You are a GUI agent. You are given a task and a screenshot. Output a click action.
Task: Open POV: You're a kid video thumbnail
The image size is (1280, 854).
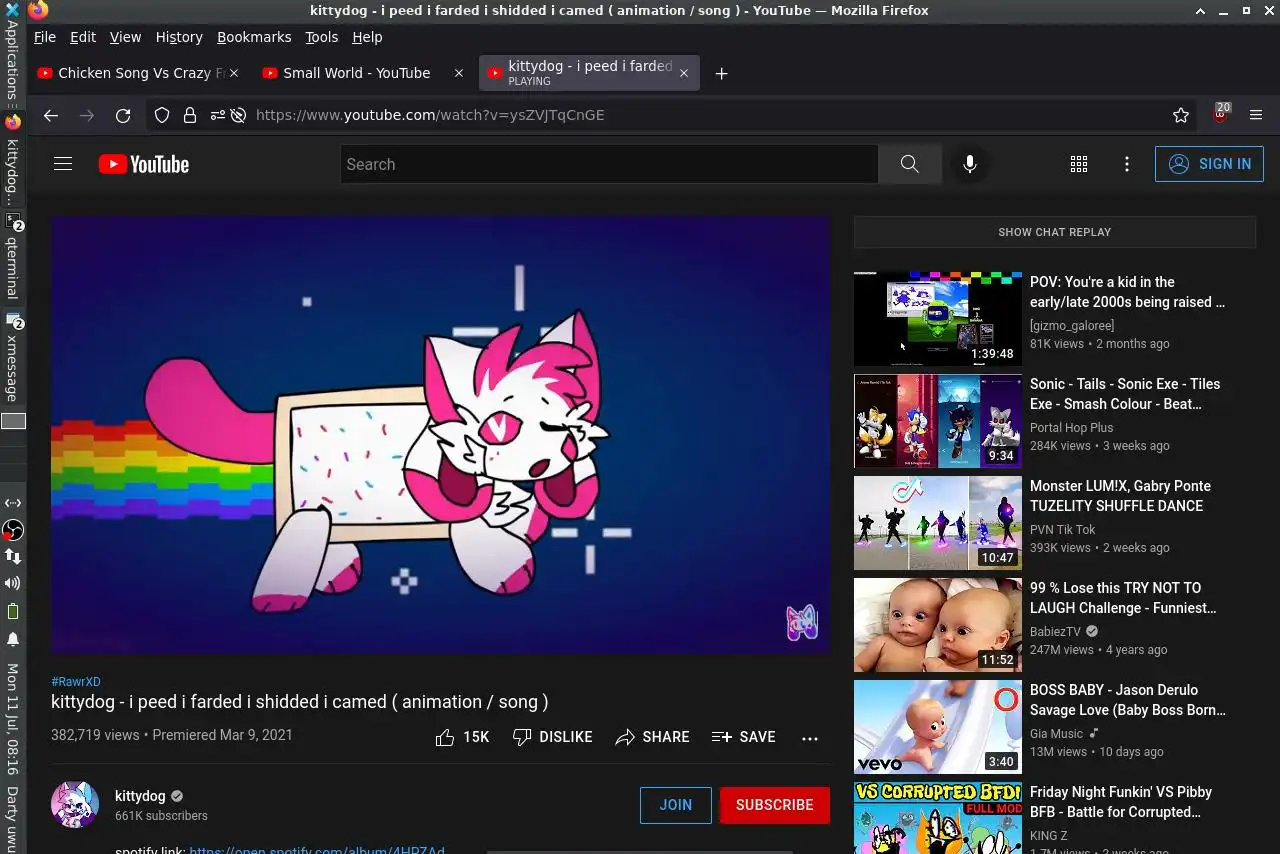938,319
